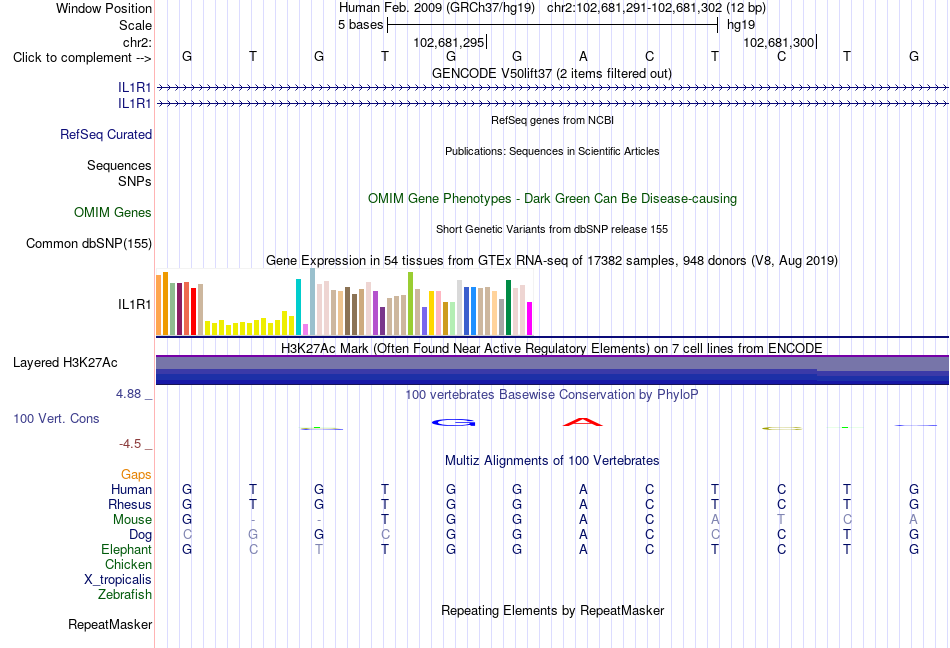Click the dark green bar in the GTEx chart
950x648 pixels.
508,308
